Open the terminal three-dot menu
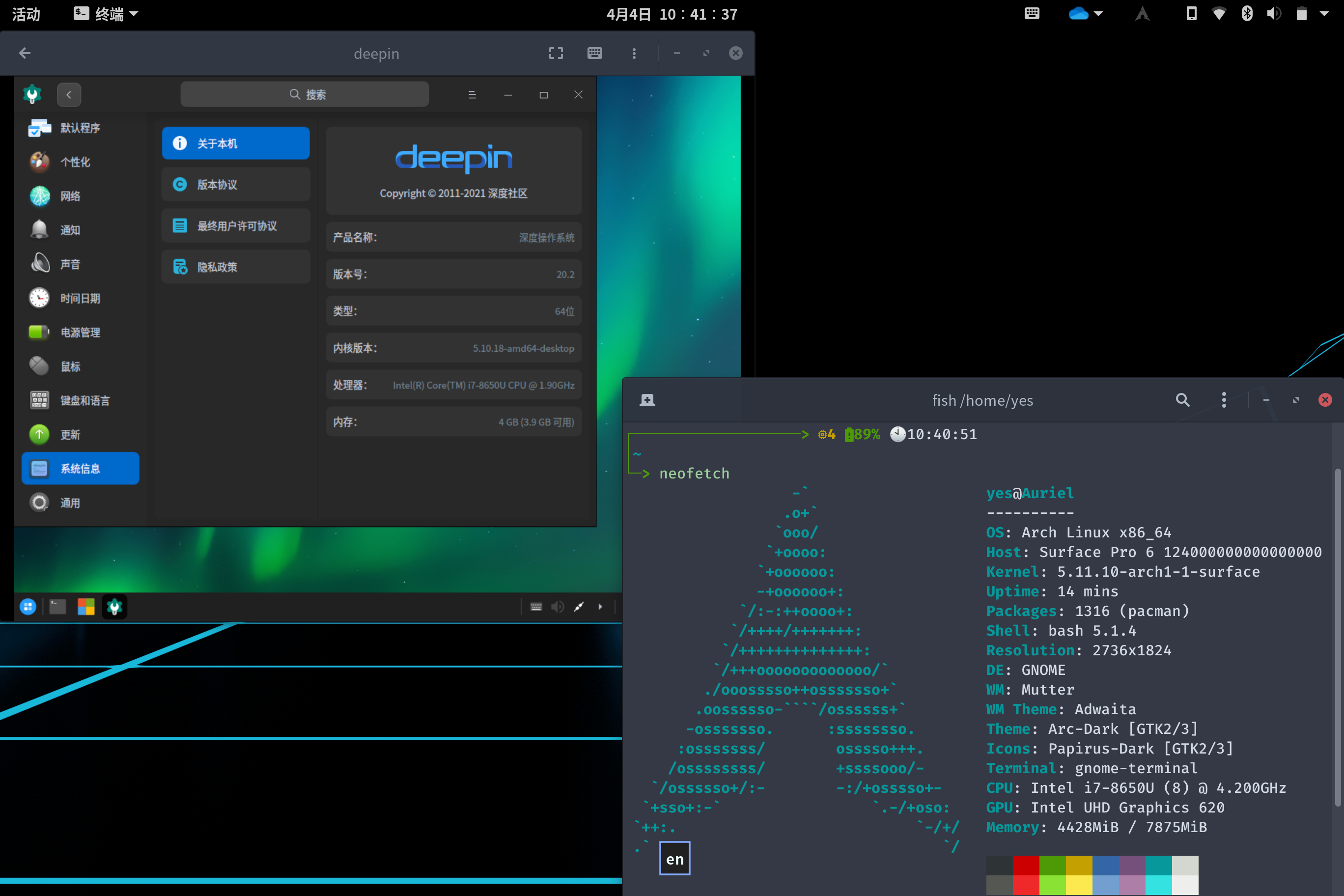Image resolution: width=1344 pixels, height=896 pixels. pyautogui.click(x=1224, y=400)
